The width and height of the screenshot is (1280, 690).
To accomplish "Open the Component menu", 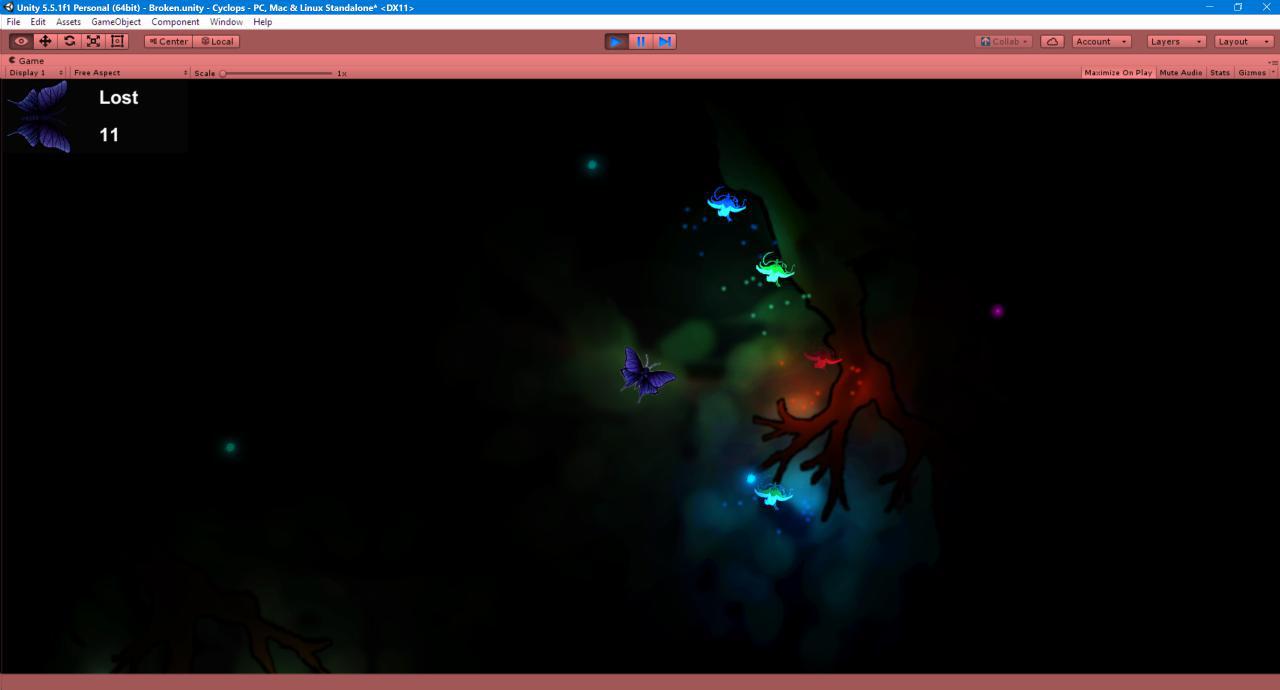I will pos(175,21).
